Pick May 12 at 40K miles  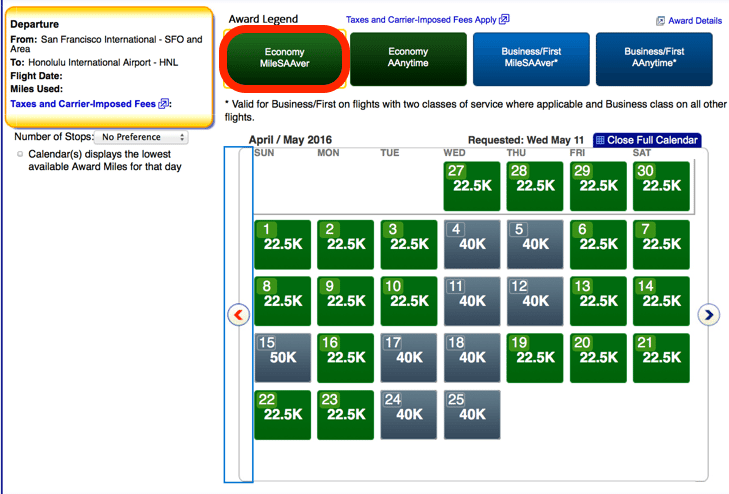point(535,301)
